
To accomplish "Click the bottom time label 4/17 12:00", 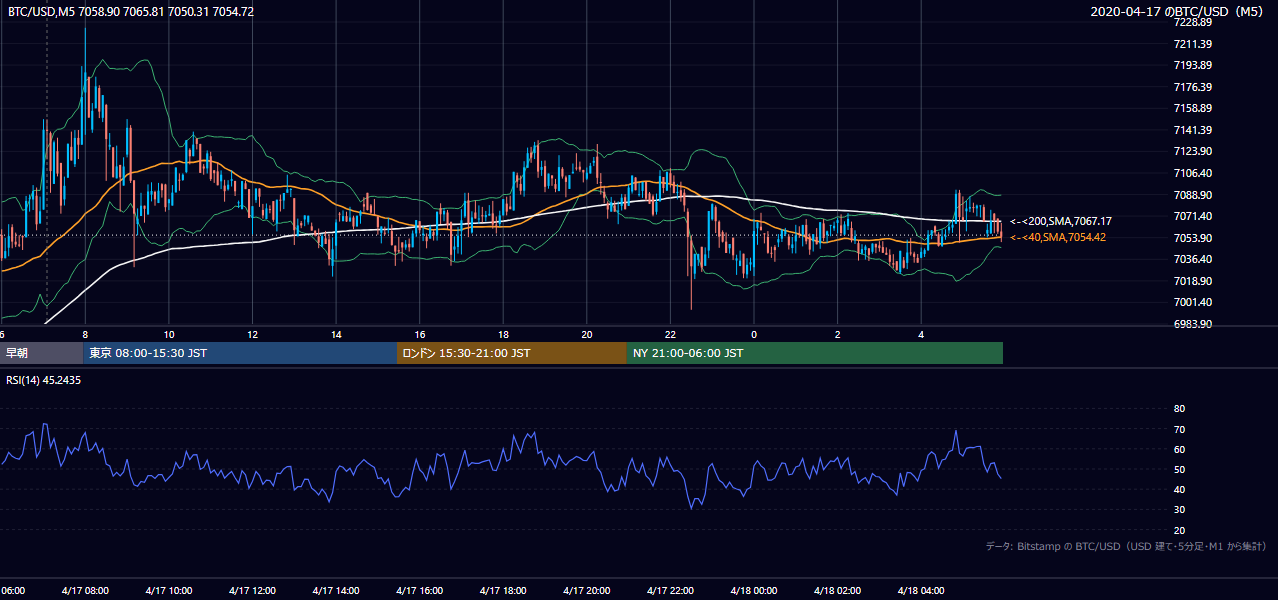I will pyautogui.click(x=252, y=591).
